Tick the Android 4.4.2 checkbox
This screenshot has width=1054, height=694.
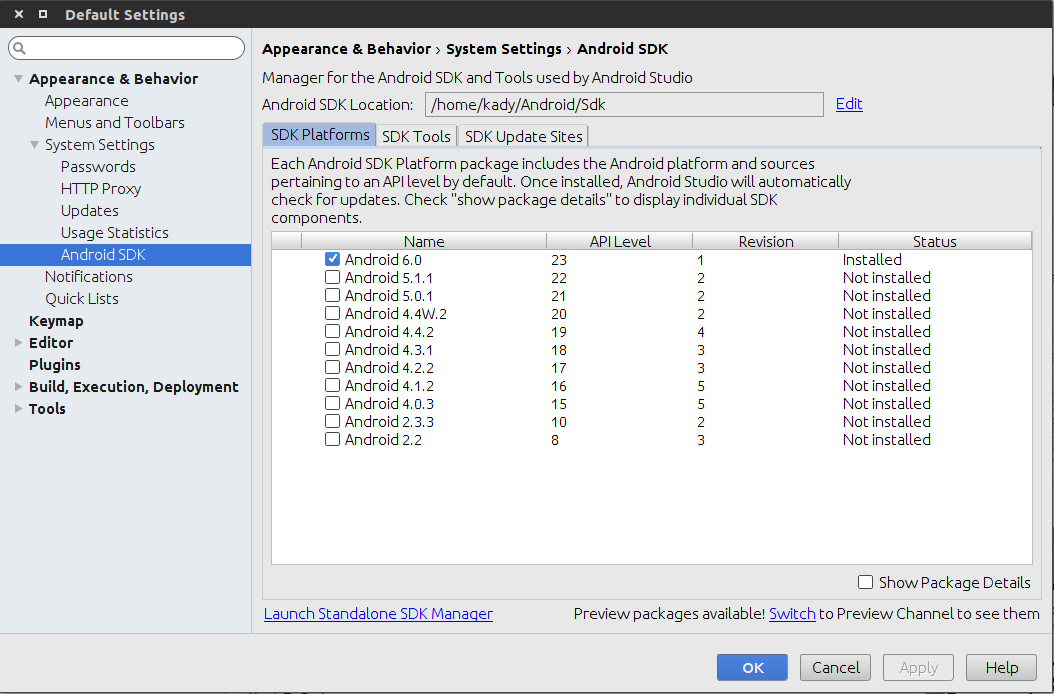click(x=332, y=332)
